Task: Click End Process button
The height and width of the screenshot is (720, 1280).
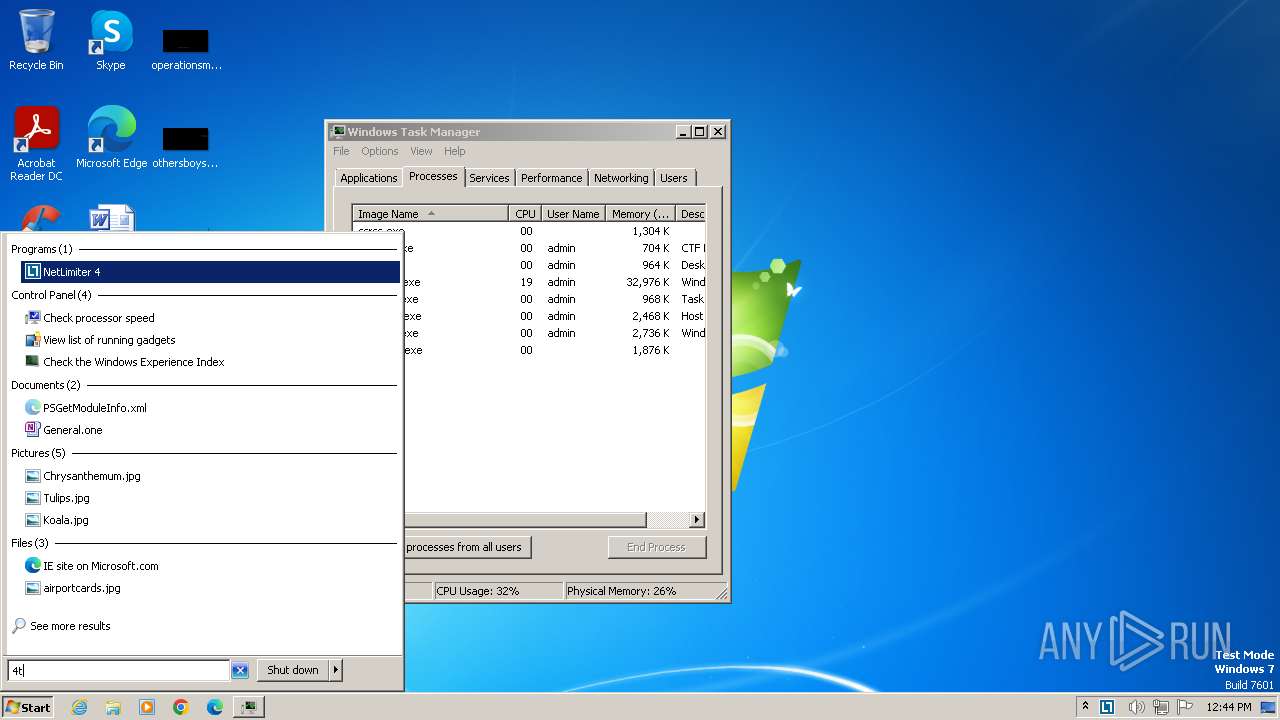Action: point(657,547)
